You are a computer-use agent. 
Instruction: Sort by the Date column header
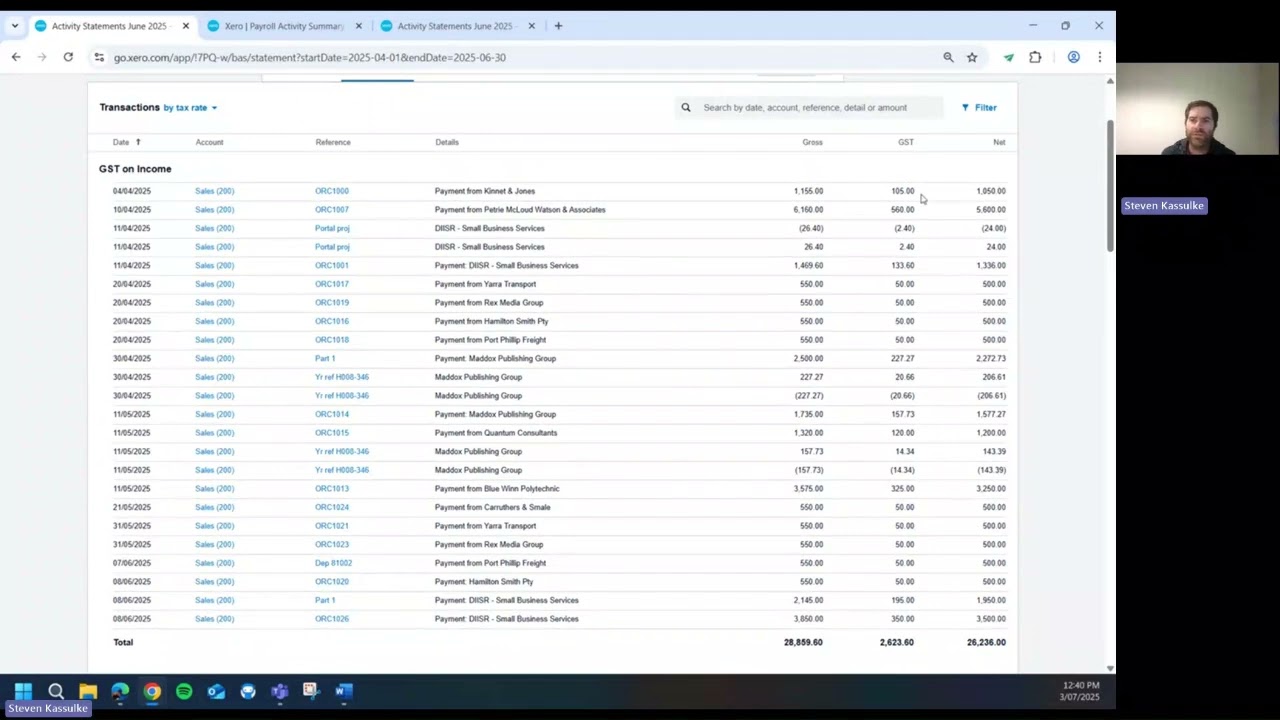(126, 142)
